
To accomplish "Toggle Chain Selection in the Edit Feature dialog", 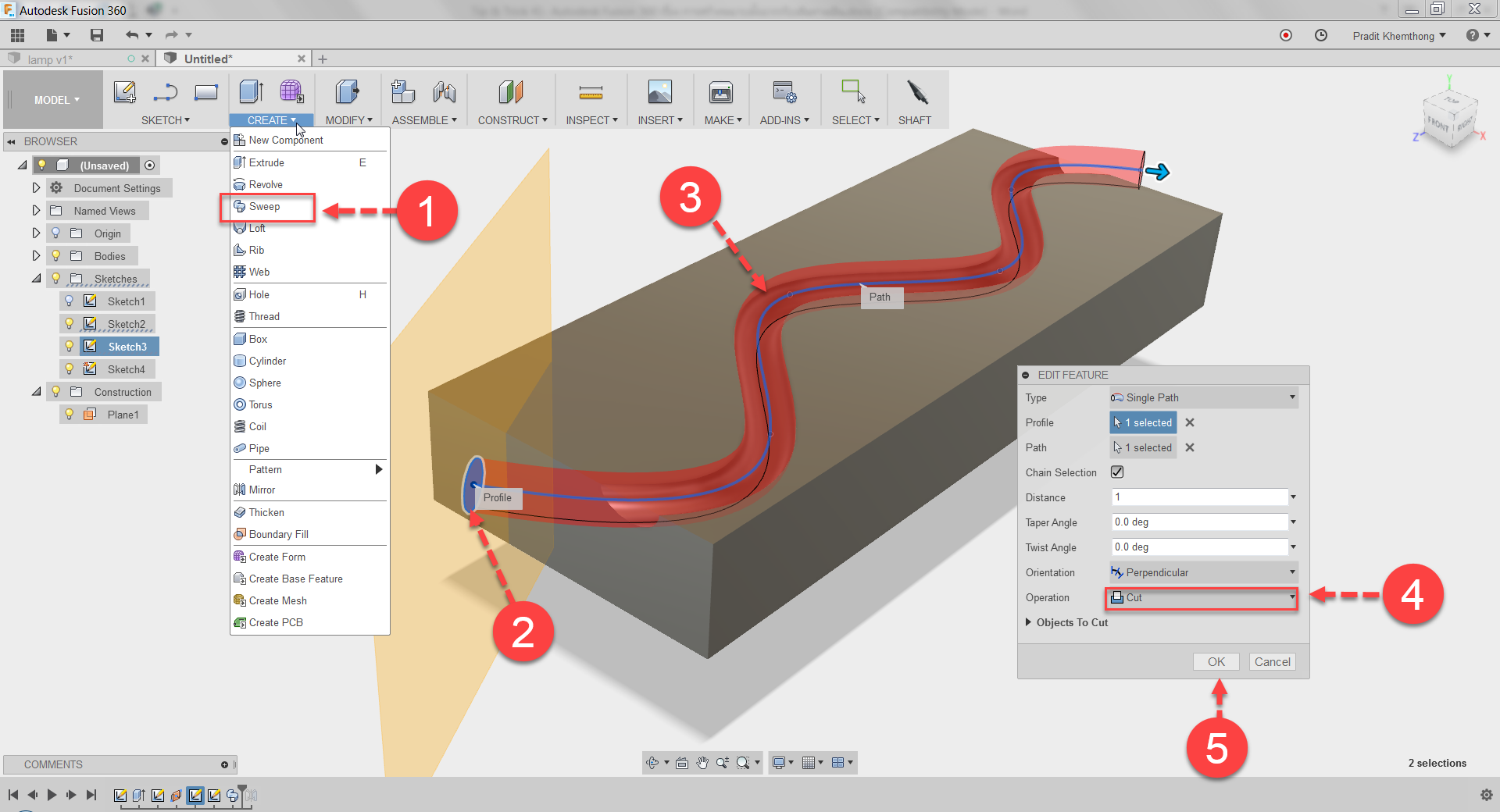I will (x=1116, y=472).
